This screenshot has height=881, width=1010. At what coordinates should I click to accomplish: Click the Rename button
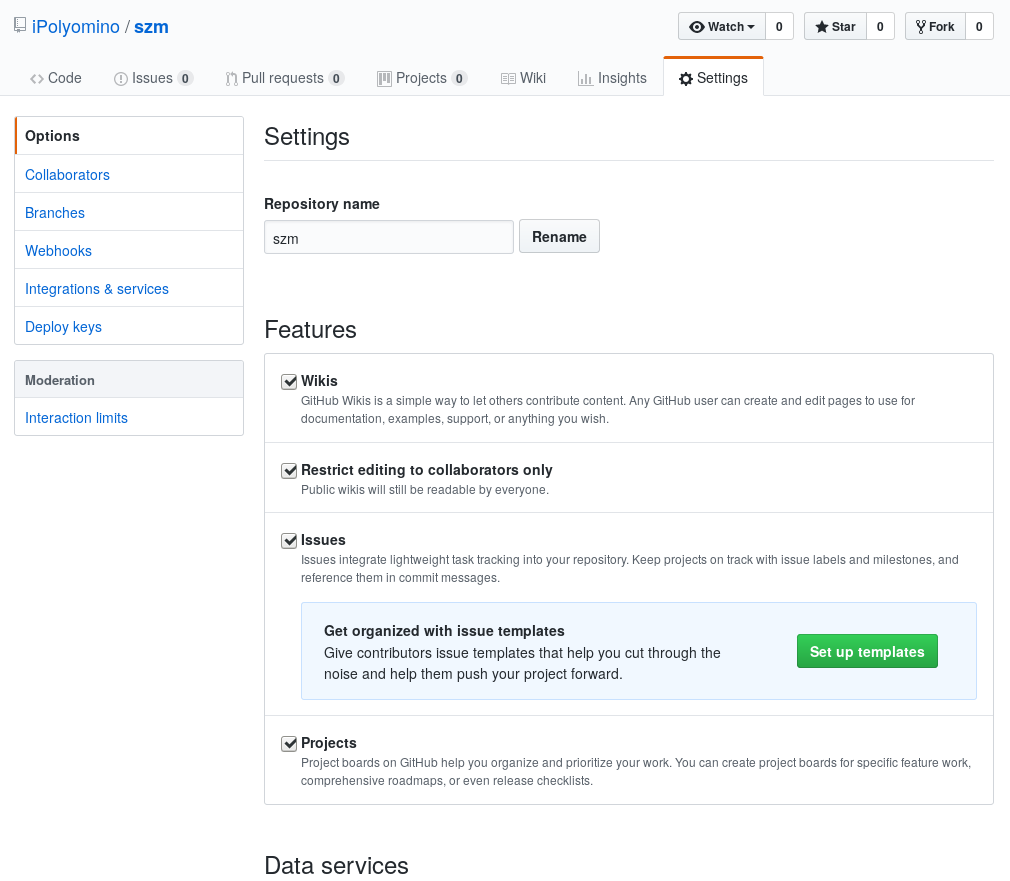(x=559, y=236)
